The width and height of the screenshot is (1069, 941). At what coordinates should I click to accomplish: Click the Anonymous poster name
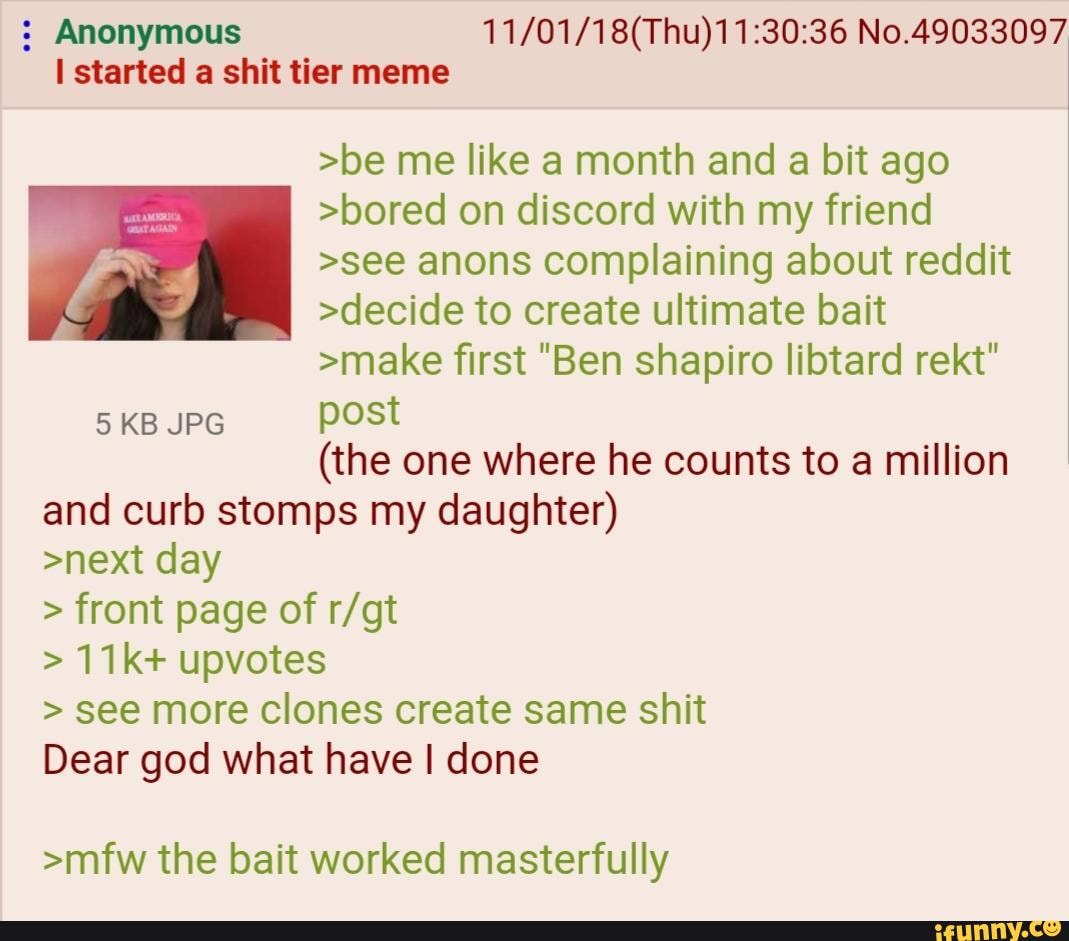pyautogui.click(x=148, y=32)
